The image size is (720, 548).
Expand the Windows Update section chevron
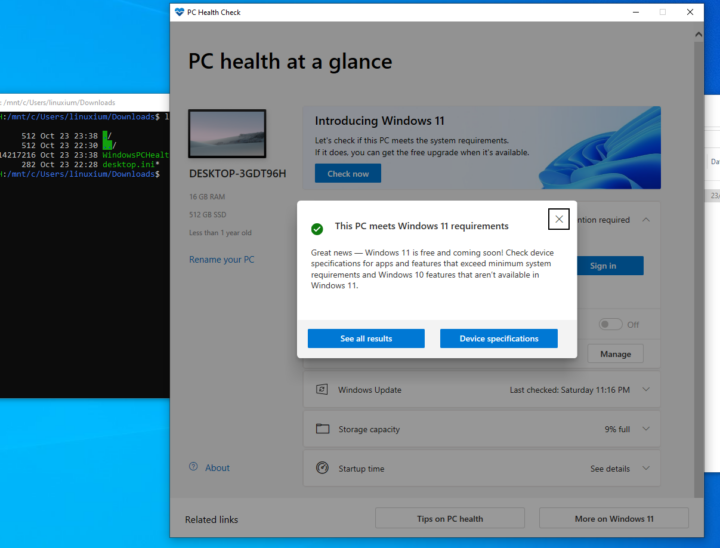tap(646, 390)
